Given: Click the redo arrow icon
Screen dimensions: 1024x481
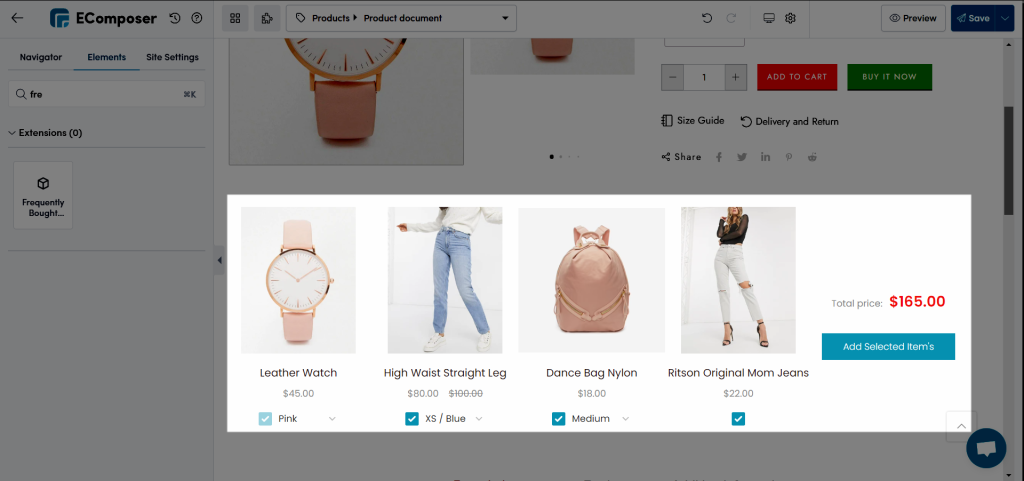Looking at the screenshot, I should point(731,18).
